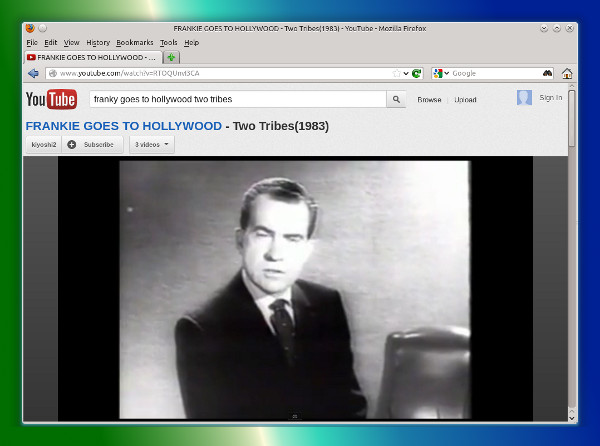
Task: Click the YouTube search query box
Action: (238, 99)
